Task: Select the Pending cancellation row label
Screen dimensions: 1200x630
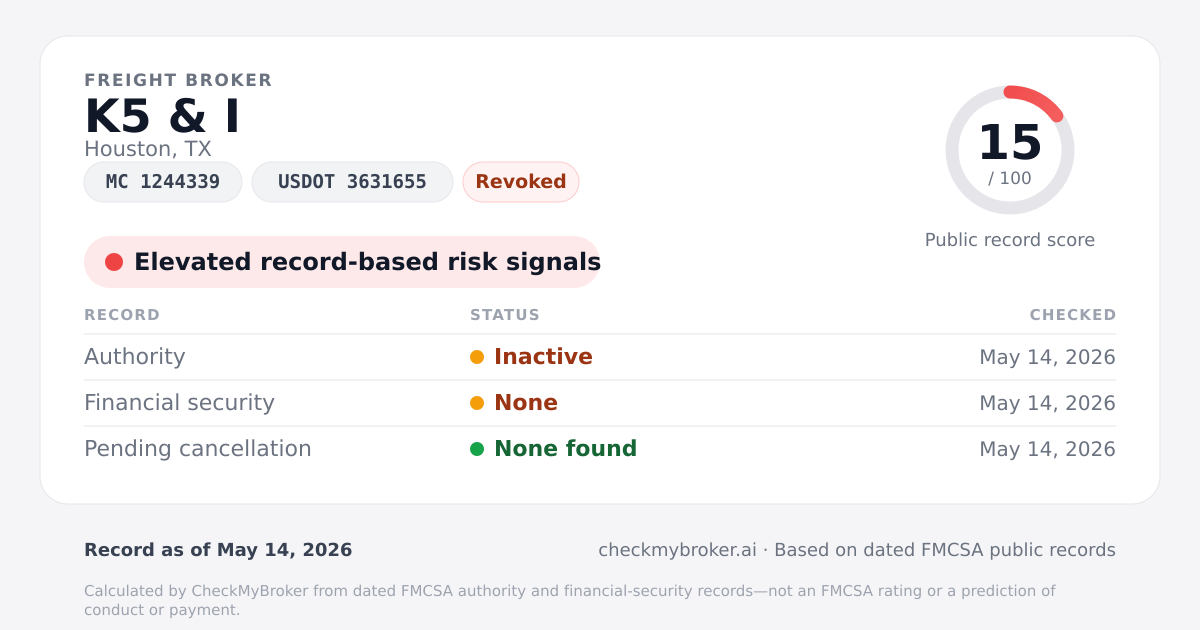Action: point(198,449)
